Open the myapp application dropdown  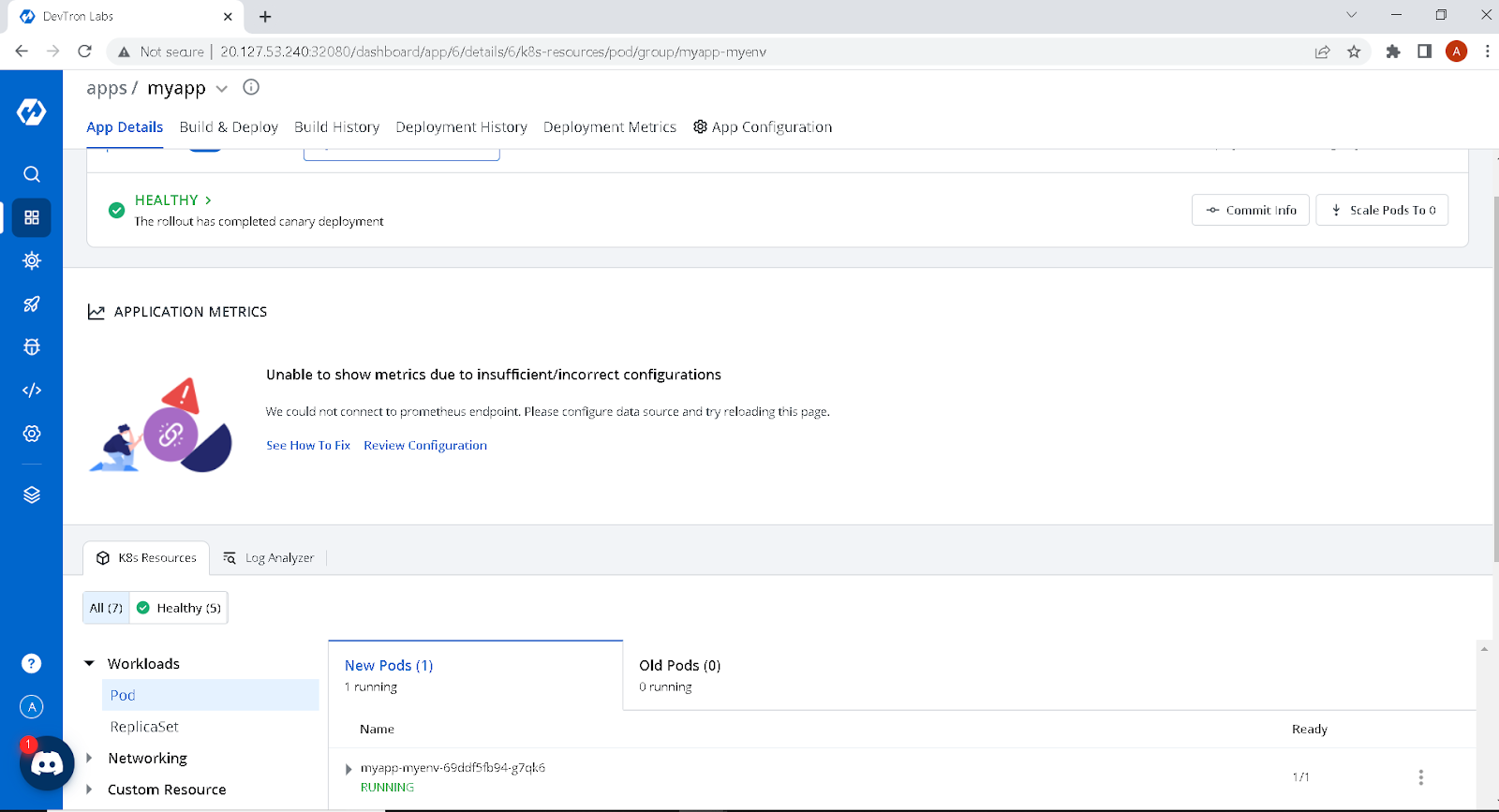point(222,89)
